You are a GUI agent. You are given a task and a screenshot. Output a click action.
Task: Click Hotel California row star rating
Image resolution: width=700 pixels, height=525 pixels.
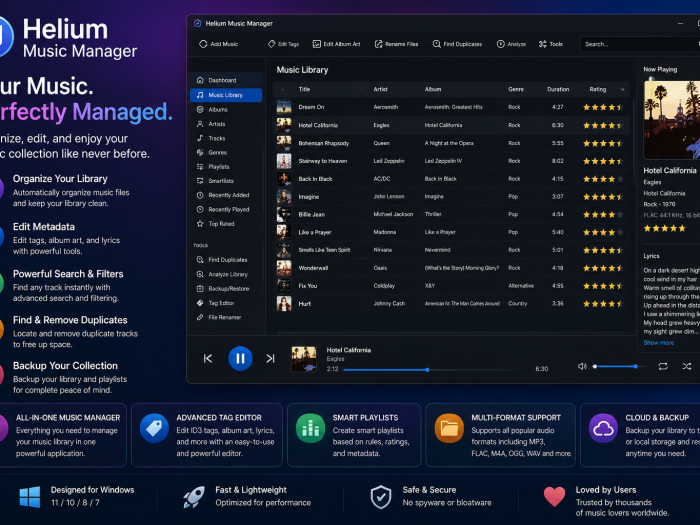coord(603,125)
